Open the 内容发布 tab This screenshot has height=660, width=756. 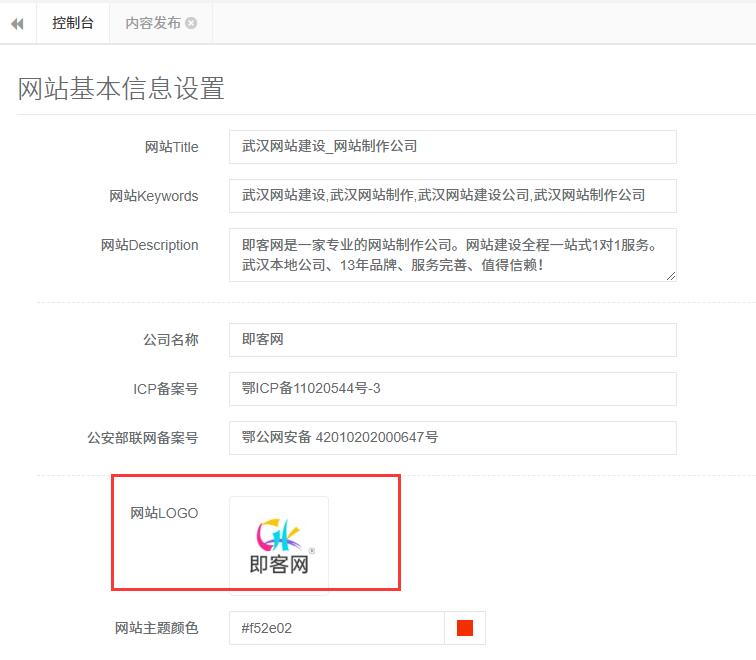[152, 23]
